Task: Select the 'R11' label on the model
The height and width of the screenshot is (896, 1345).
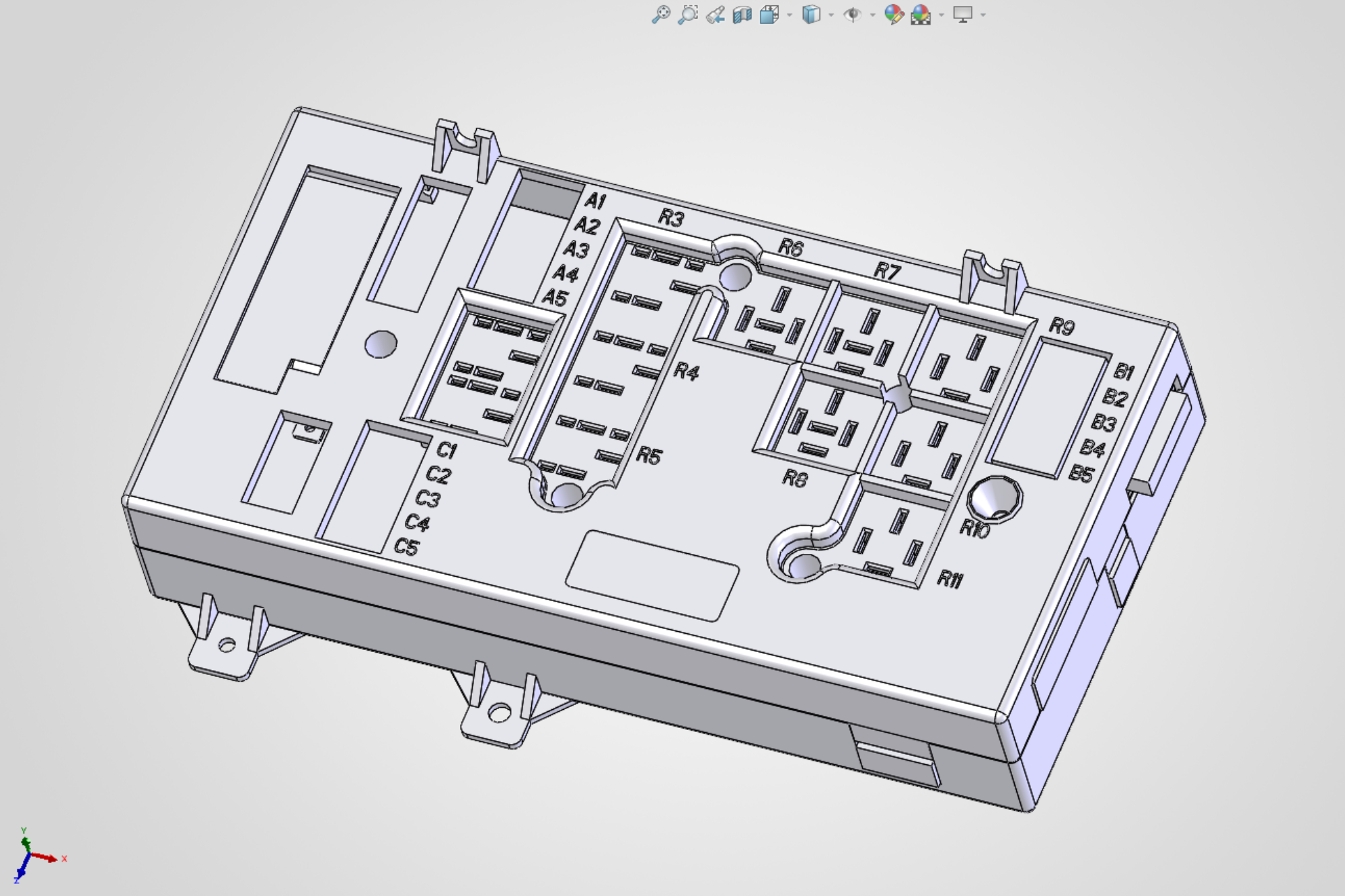Action: [x=950, y=578]
